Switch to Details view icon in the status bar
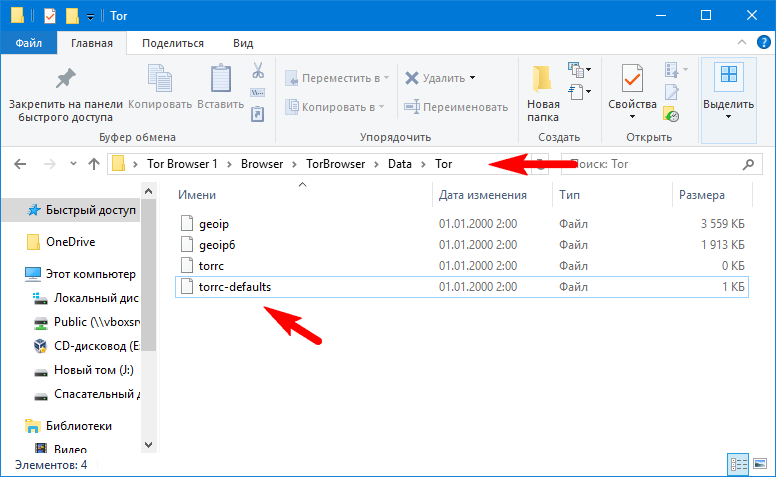The height and width of the screenshot is (477, 776). 738,464
